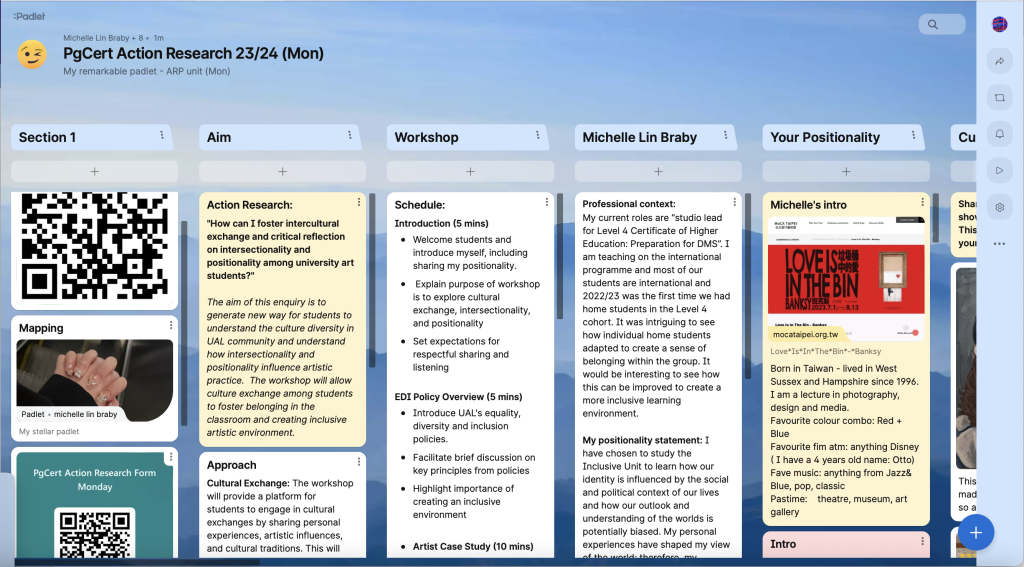
Task: Open Aim column options menu
Action: (349, 135)
